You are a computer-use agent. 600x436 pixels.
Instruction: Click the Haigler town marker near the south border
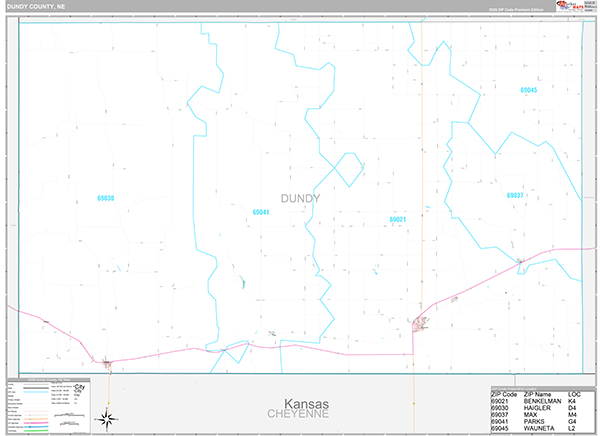(107, 363)
